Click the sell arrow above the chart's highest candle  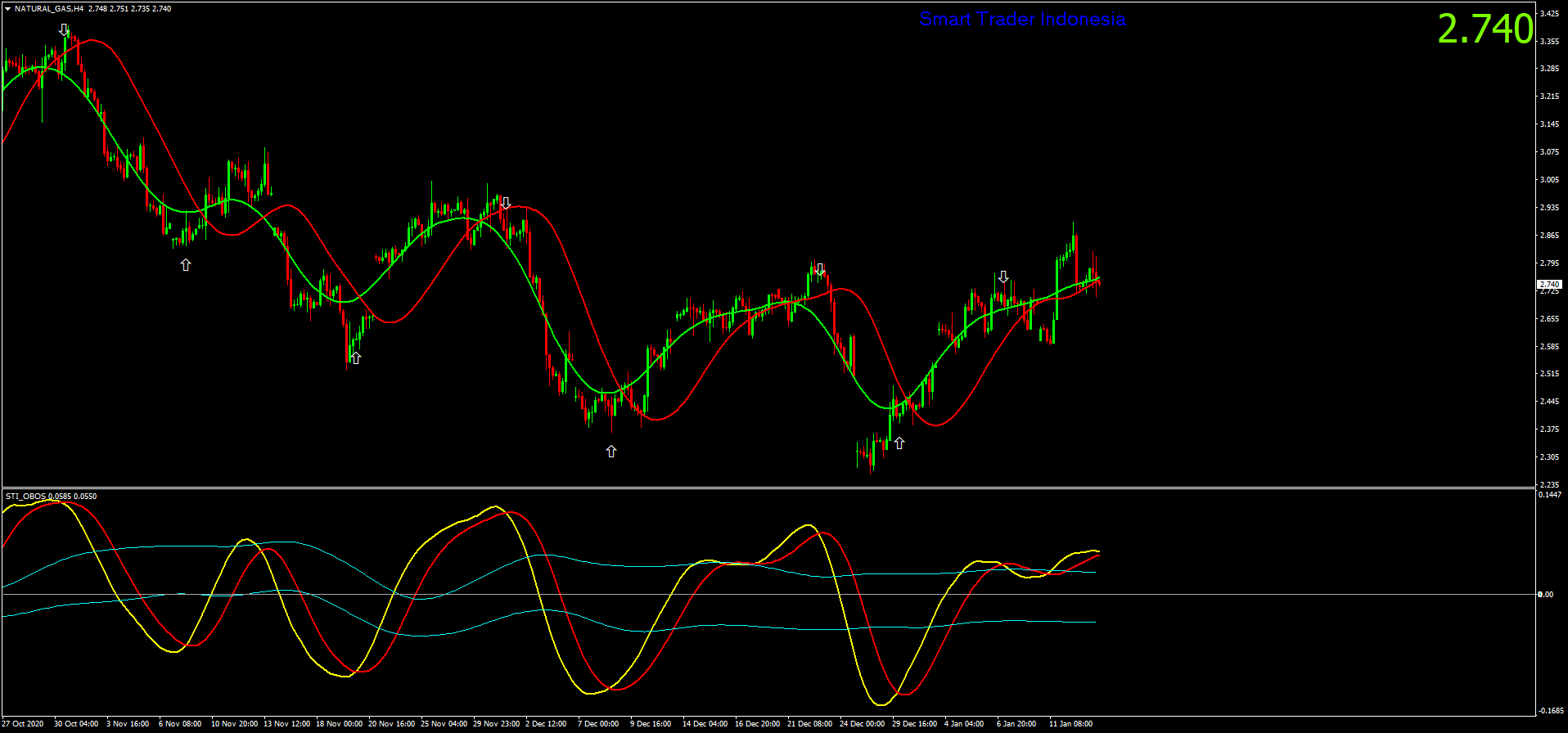click(x=65, y=29)
